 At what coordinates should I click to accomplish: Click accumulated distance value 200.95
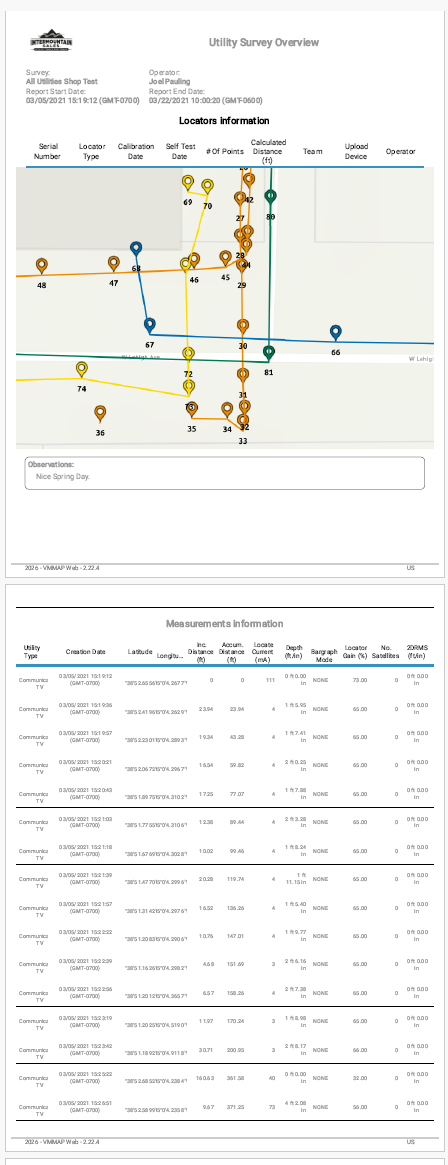pos(236,1050)
